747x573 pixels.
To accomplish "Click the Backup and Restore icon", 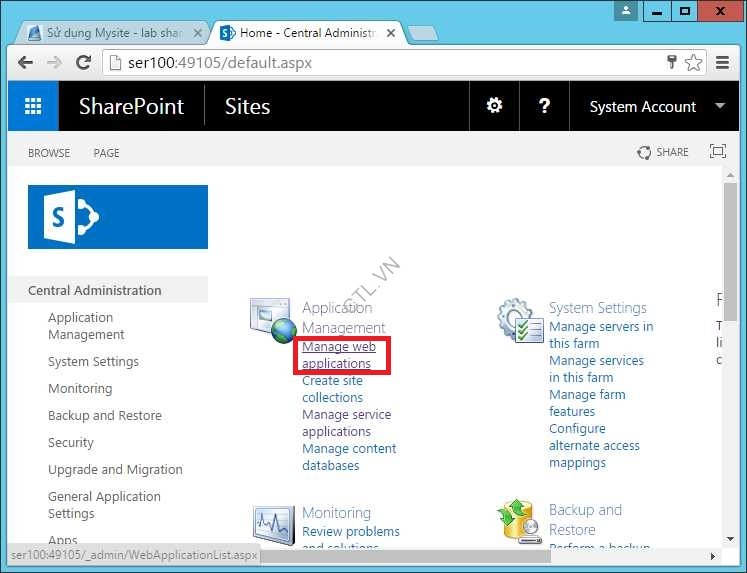I will pos(520,522).
